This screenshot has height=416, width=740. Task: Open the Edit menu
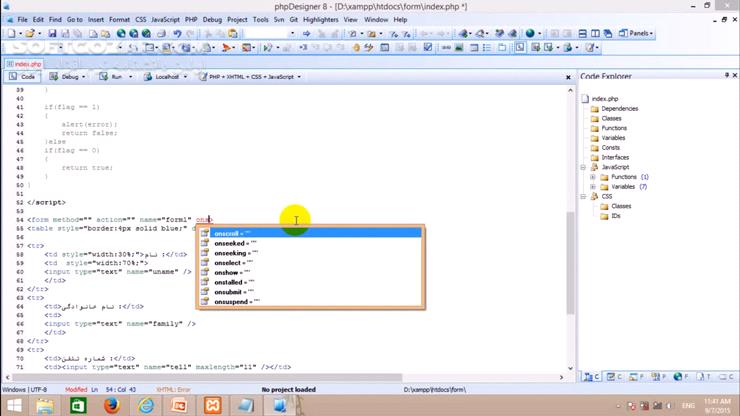click(x=38, y=20)
